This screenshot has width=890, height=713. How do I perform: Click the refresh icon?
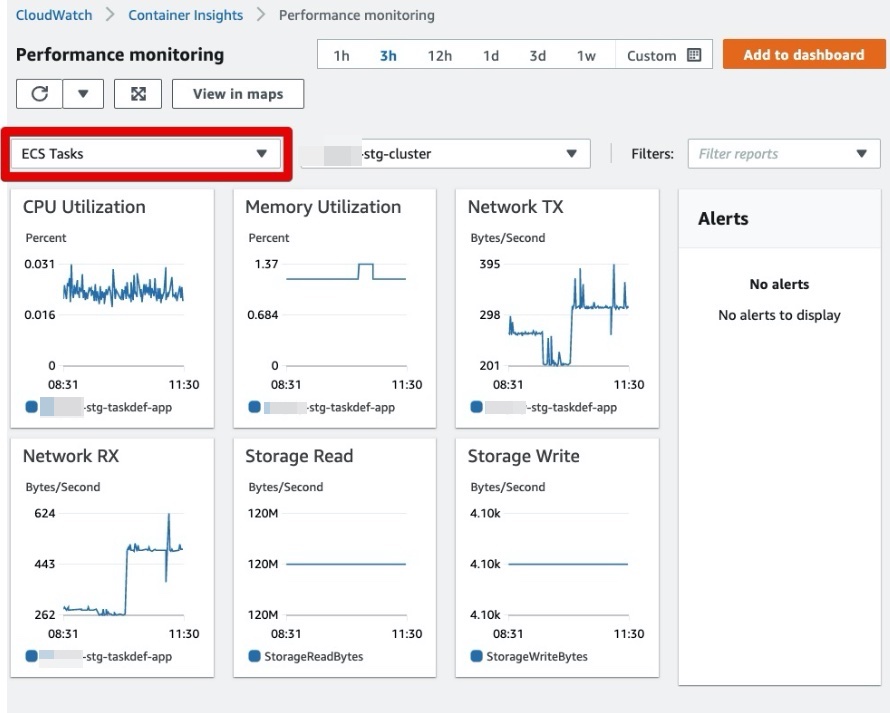39,93
